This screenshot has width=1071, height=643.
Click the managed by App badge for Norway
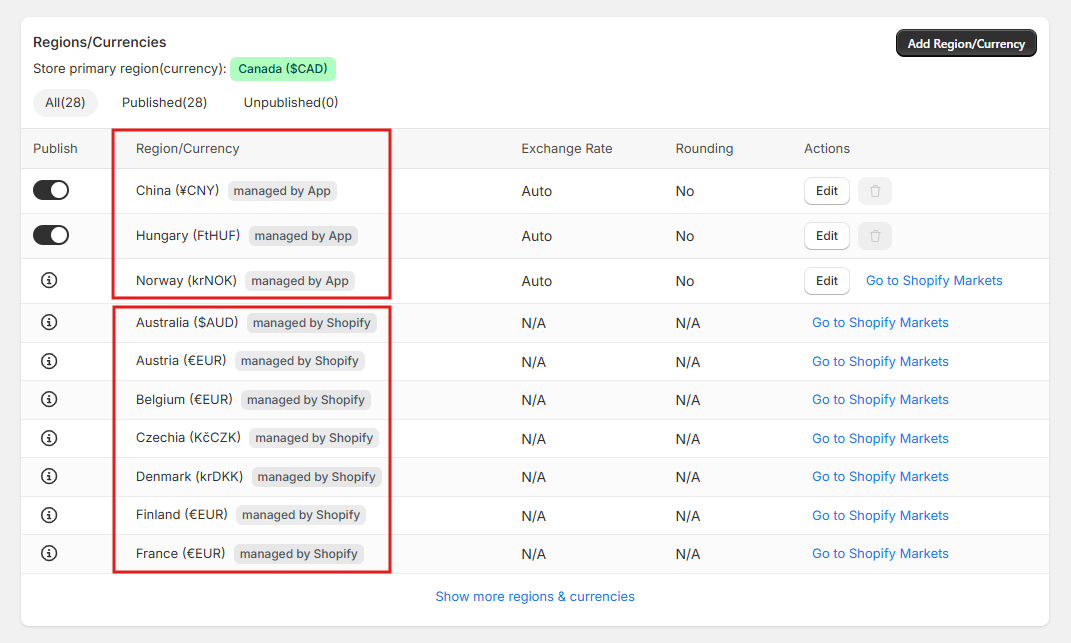(x=300, y=281)
